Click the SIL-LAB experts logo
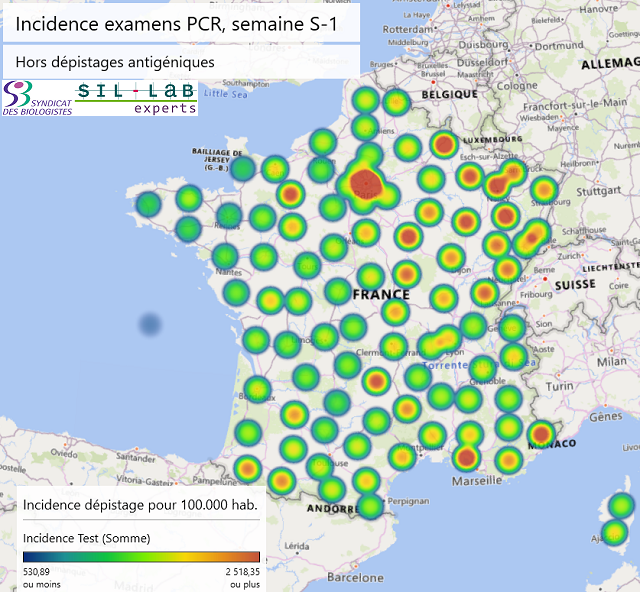Viewport: 640px width, 592px height. point(137,98)
